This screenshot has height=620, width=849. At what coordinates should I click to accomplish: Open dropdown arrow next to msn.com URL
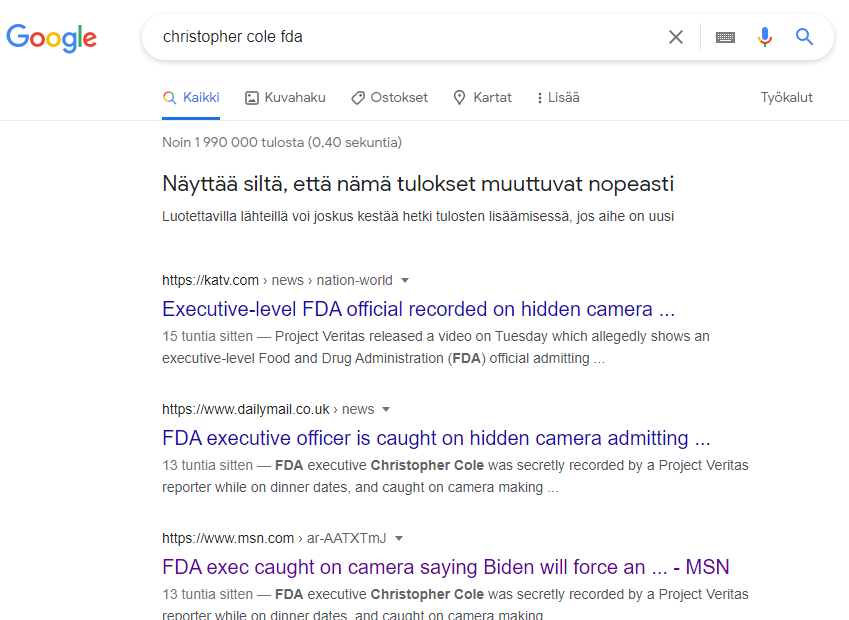click(x=399, y=538)
